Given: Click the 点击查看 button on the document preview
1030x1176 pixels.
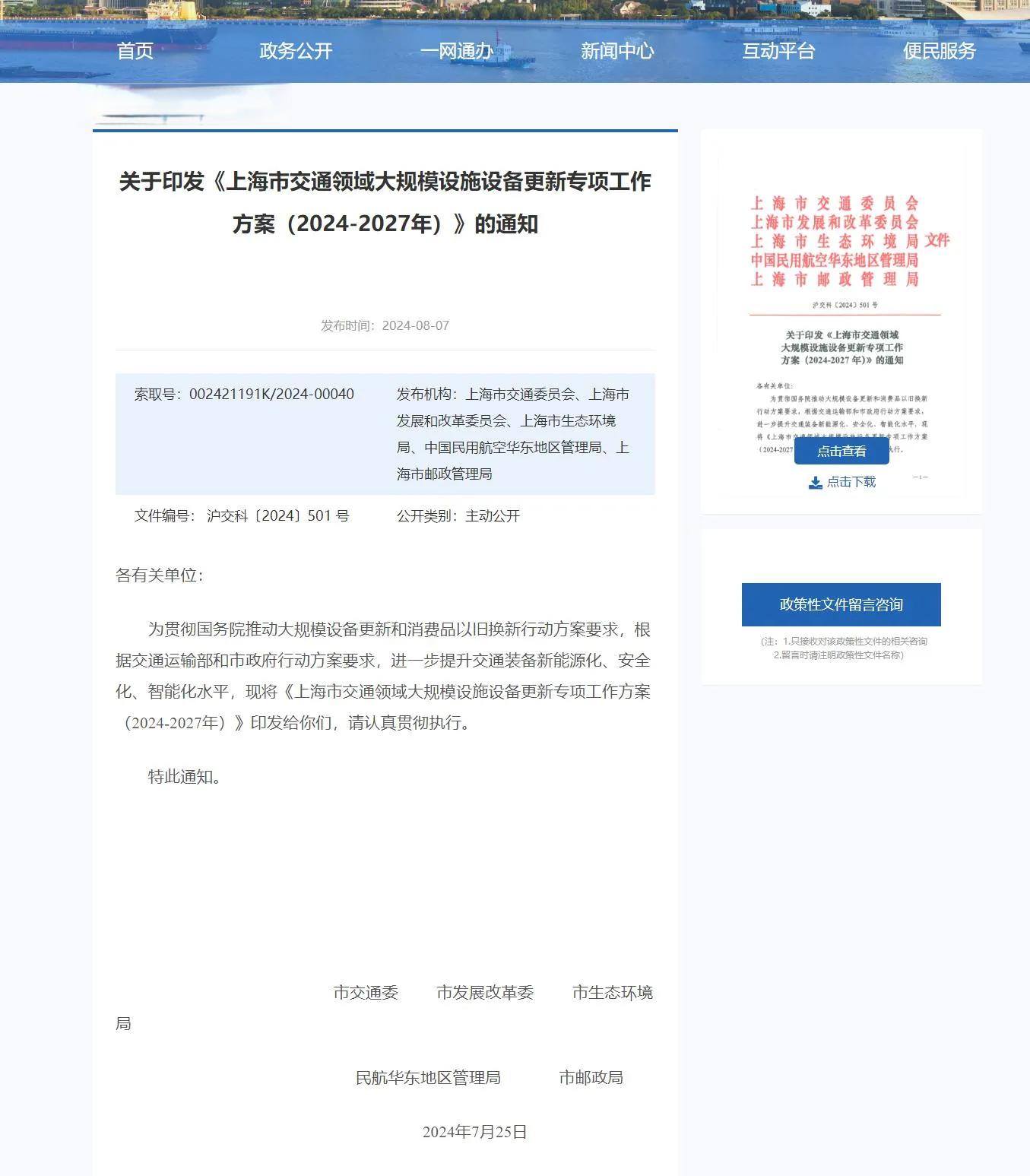Looking at the screenshot, I should 841,450.
